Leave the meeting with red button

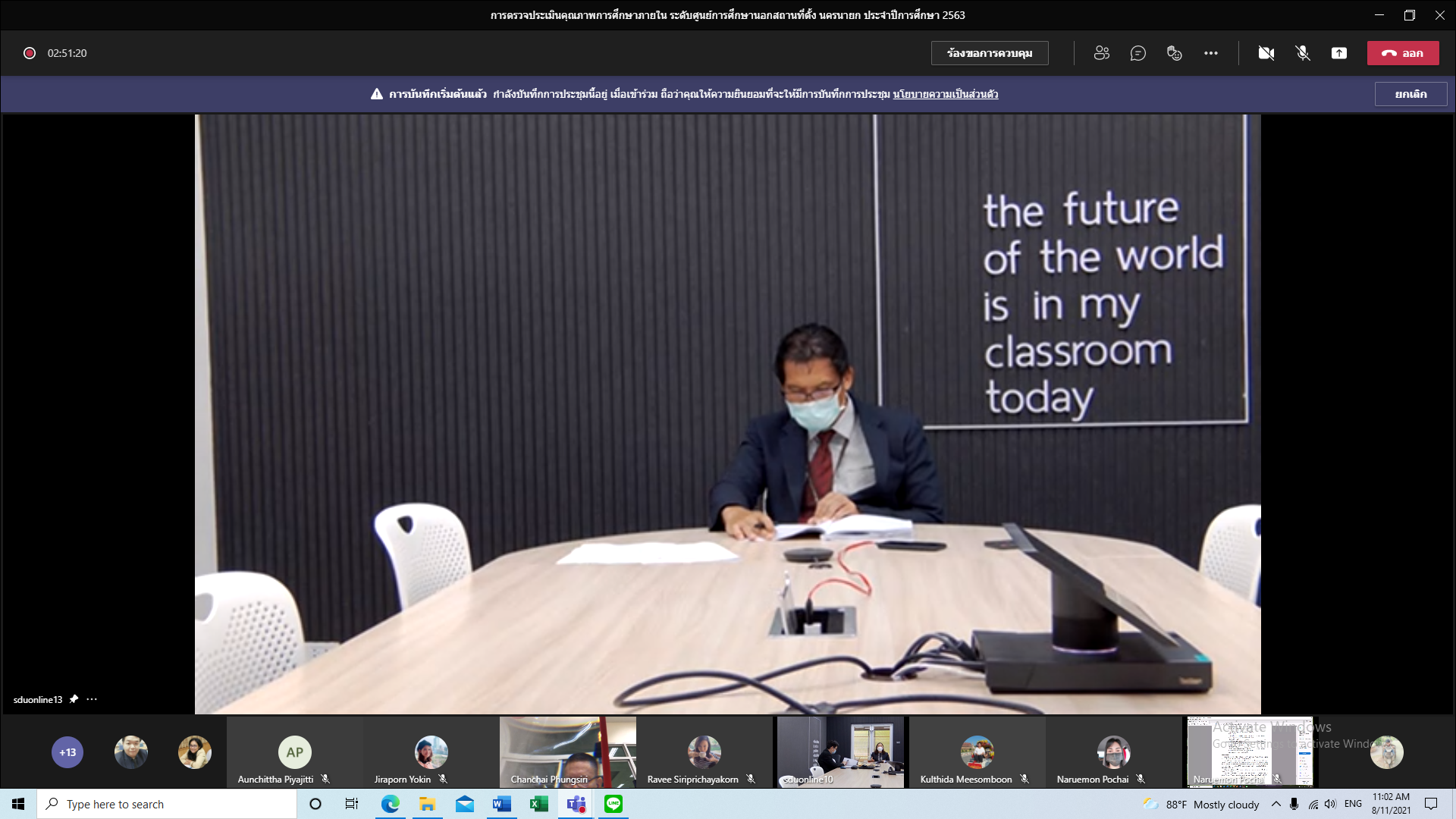(1403, 53)
